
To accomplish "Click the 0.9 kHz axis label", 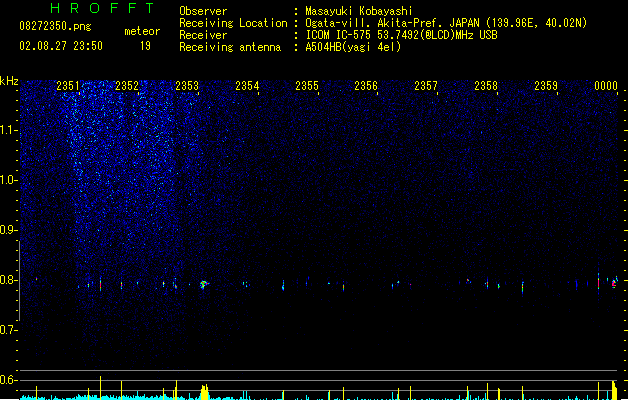I will [x=8, y=230].
